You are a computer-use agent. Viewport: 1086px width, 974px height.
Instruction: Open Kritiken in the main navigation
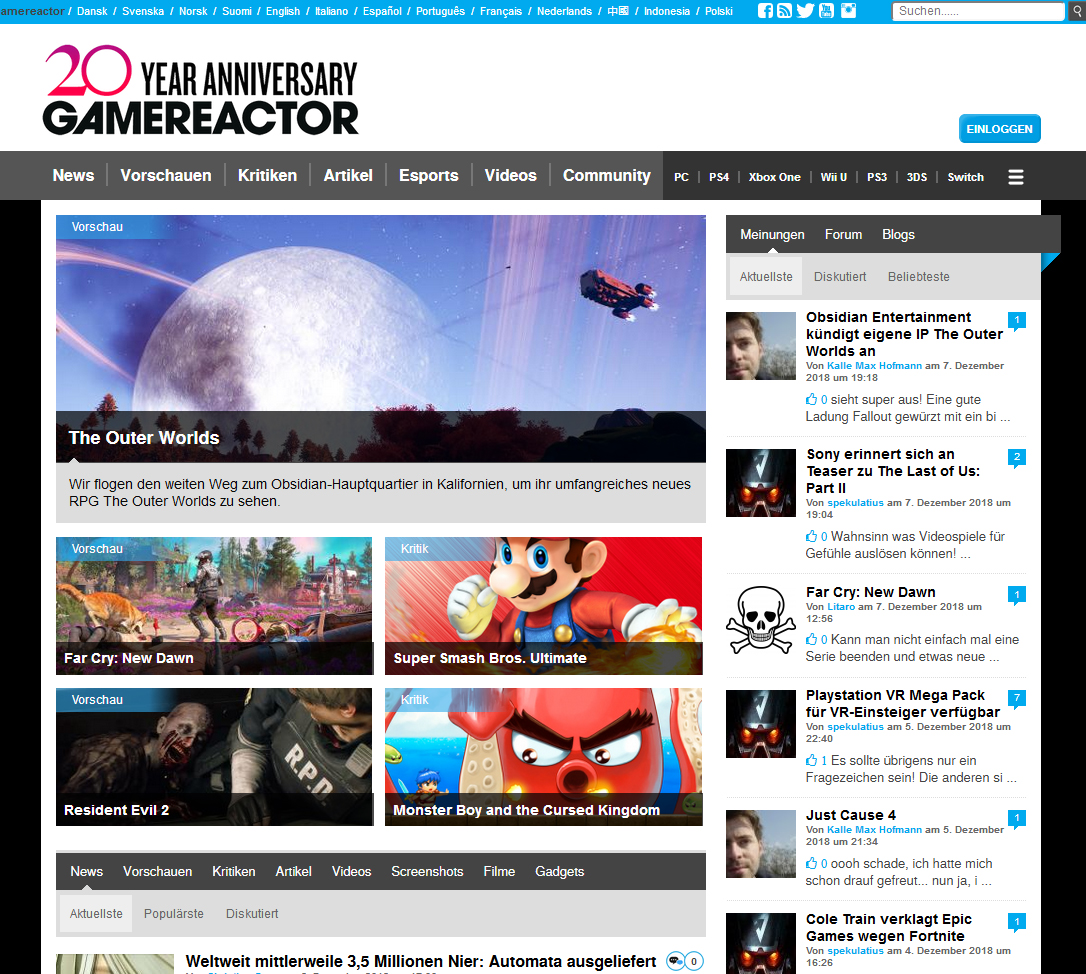(x=267, y=175)
